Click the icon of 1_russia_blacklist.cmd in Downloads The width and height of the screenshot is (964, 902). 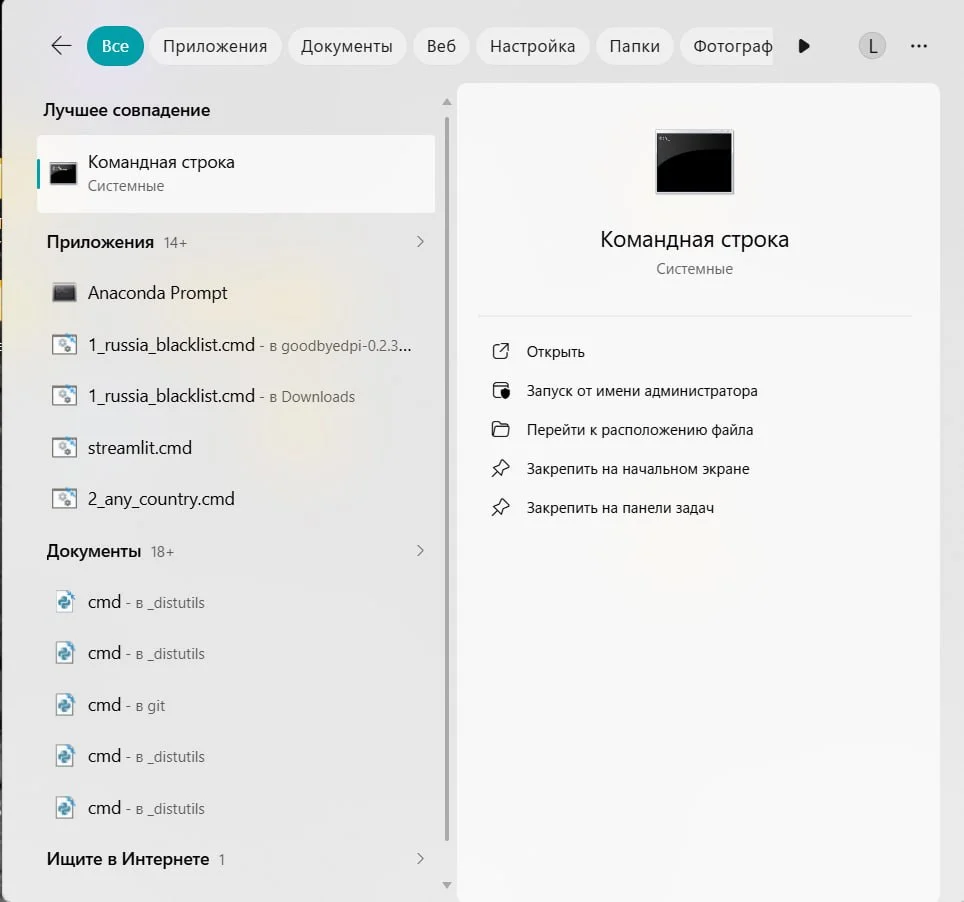[64, 396]
